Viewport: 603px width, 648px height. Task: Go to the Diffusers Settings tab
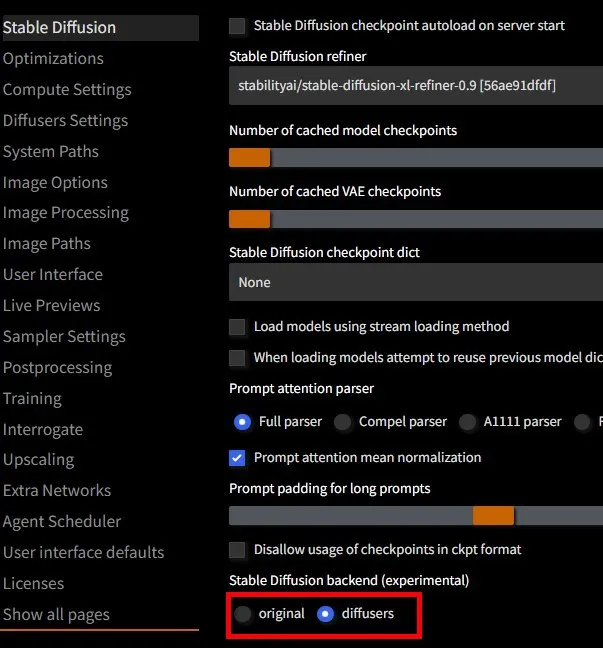click(65, 121)
